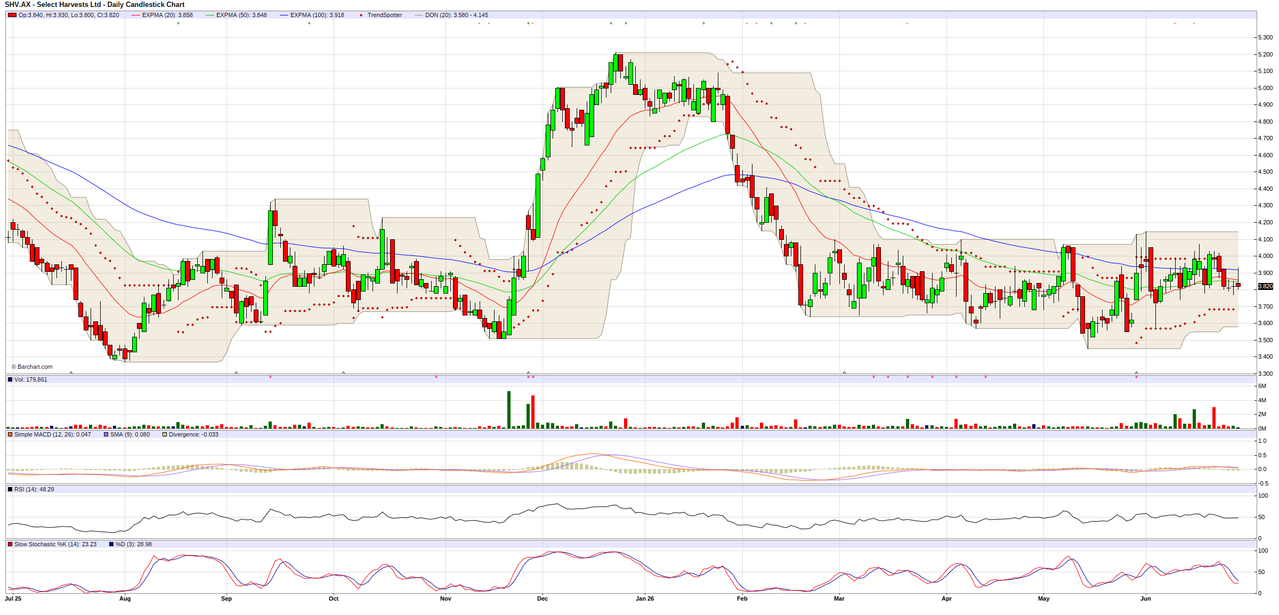The image size is (1279, 615).
Task: Click the red candlestick swatch beside Op:3.840
Action: tap(11, 15)
